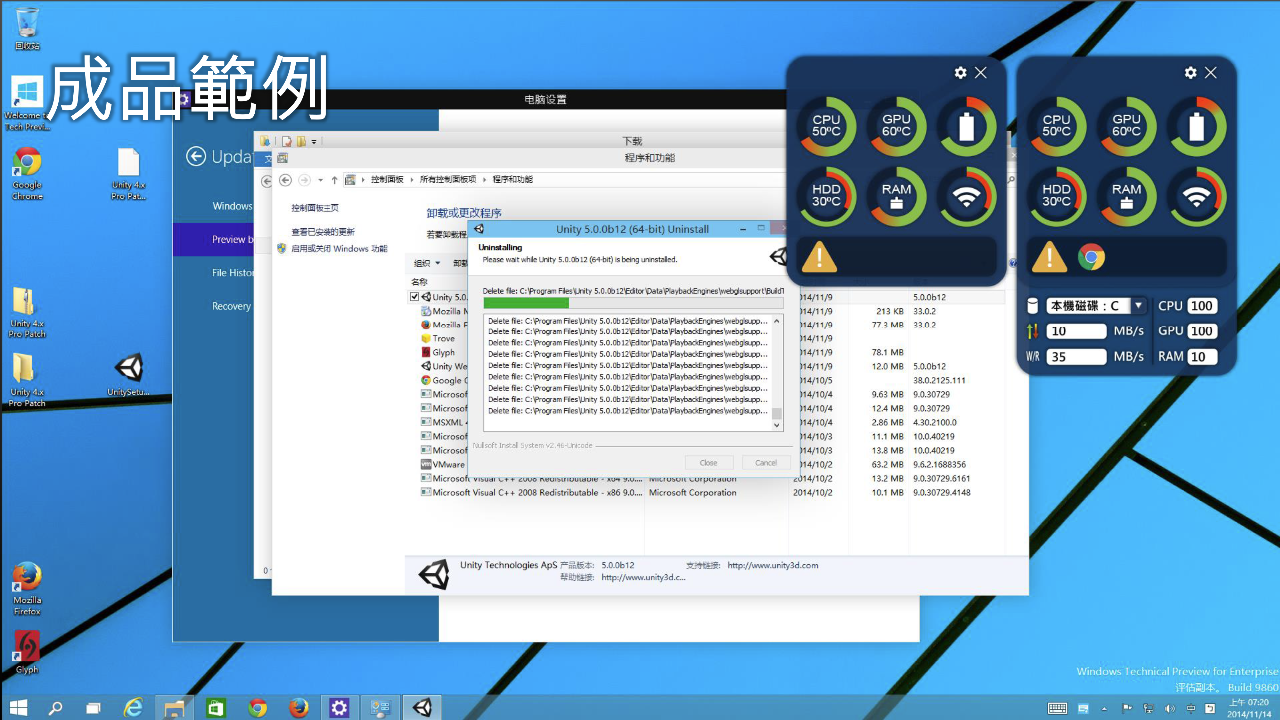Click GPU gauge in widget with Chrome icon
The image size is (1280, 720).
point(1127,126)
